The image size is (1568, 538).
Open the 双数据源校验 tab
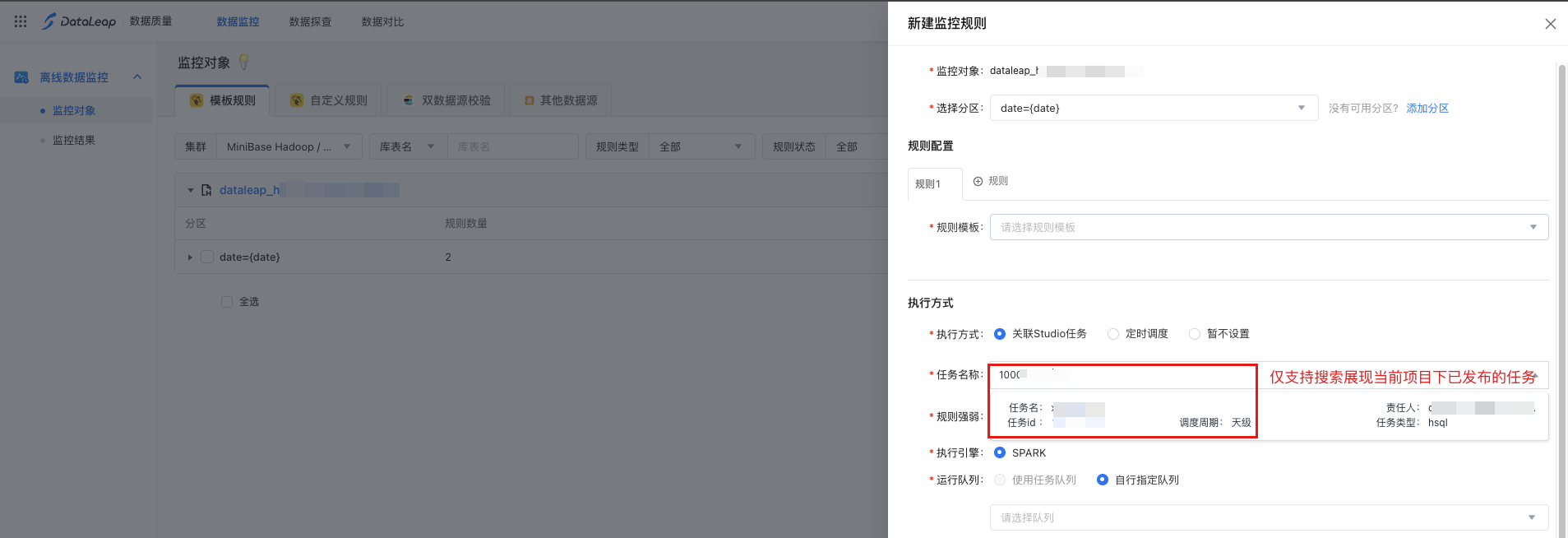click(446, 100)
